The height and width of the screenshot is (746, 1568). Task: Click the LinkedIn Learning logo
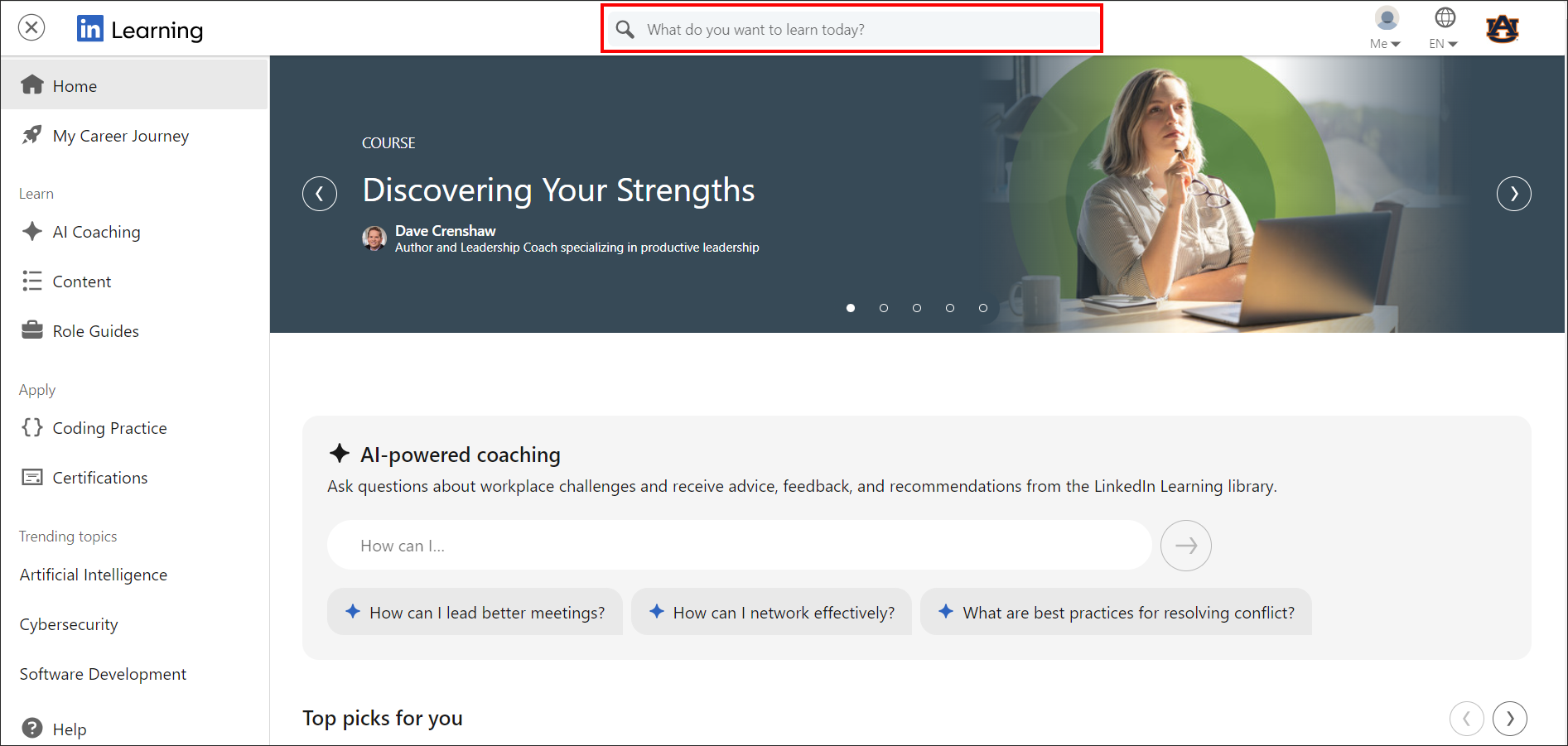139,29
